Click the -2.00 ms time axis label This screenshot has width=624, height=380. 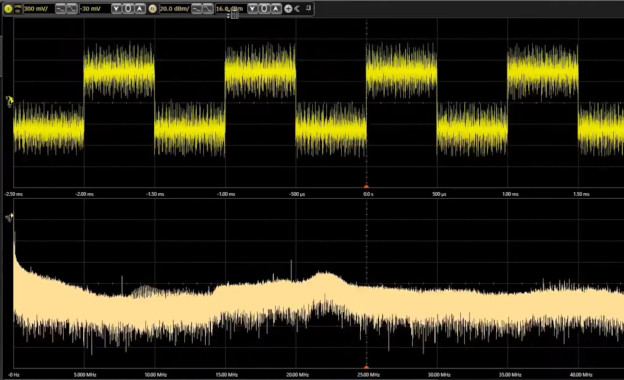84,194
